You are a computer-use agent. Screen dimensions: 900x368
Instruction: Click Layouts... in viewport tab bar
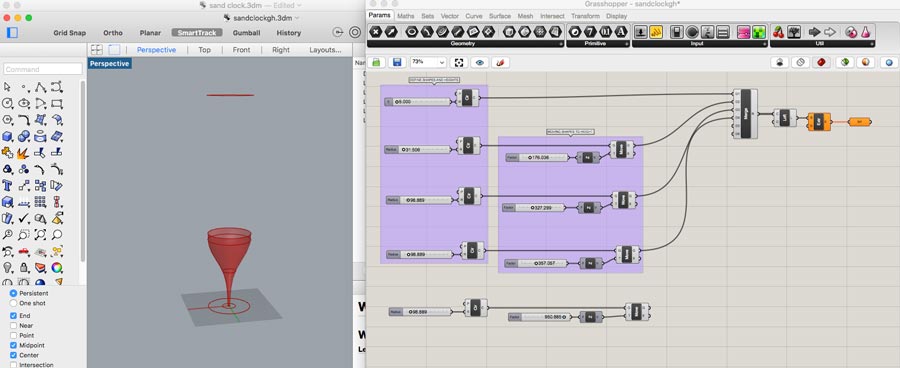click(325, 50)
